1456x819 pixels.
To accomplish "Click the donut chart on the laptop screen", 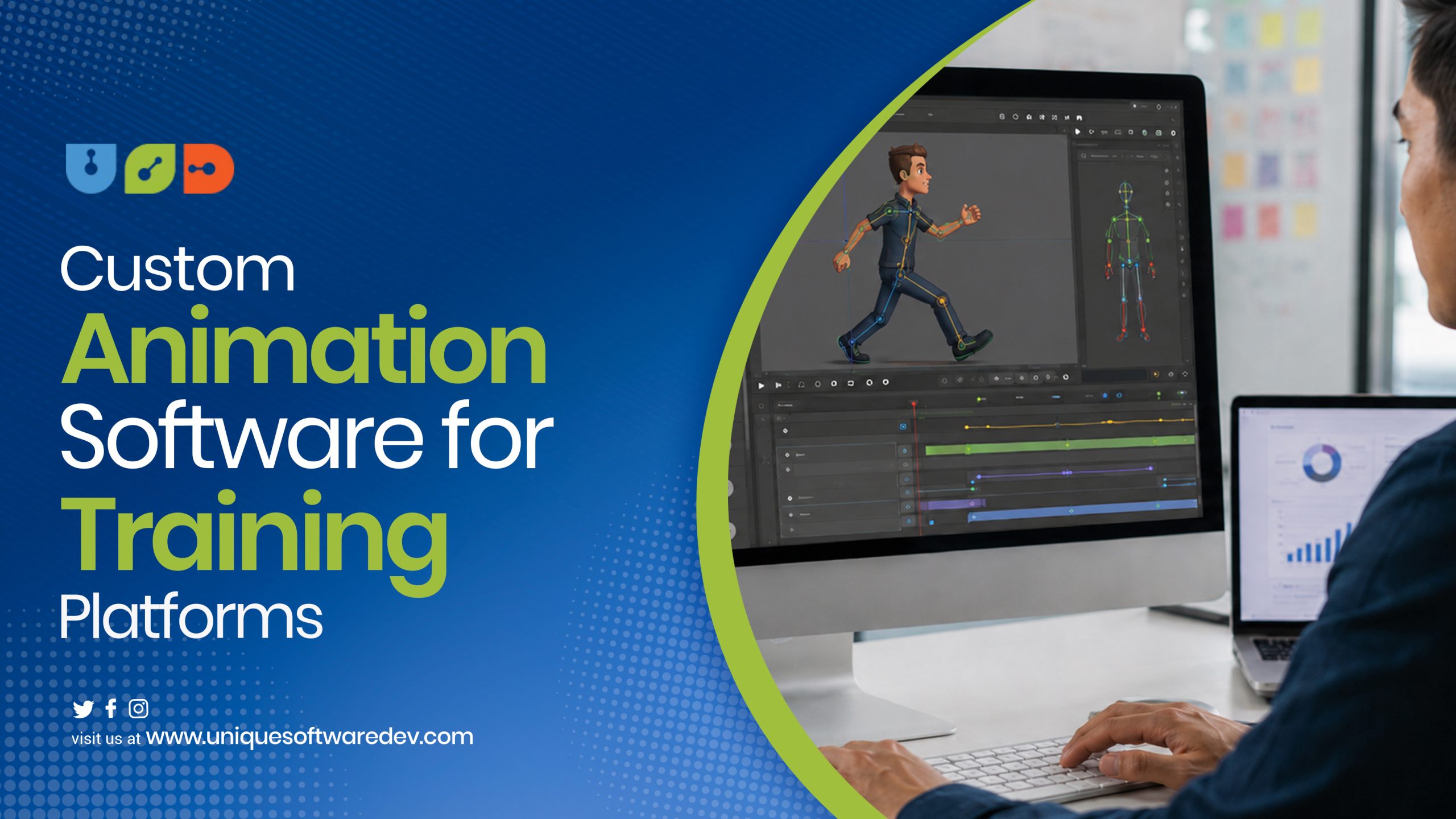I will 1322,463.
